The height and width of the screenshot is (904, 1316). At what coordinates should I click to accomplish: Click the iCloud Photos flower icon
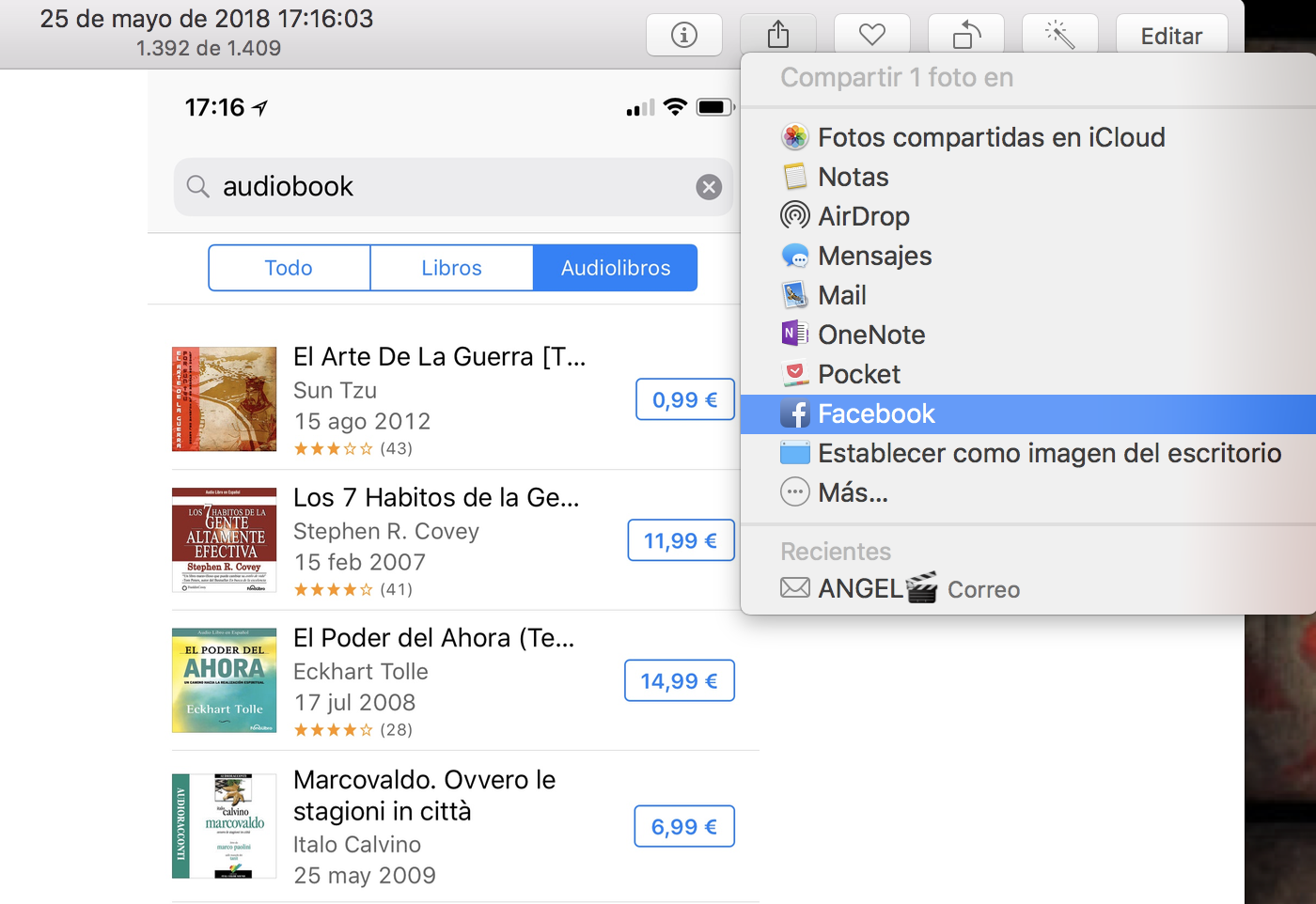pos(795,137)
